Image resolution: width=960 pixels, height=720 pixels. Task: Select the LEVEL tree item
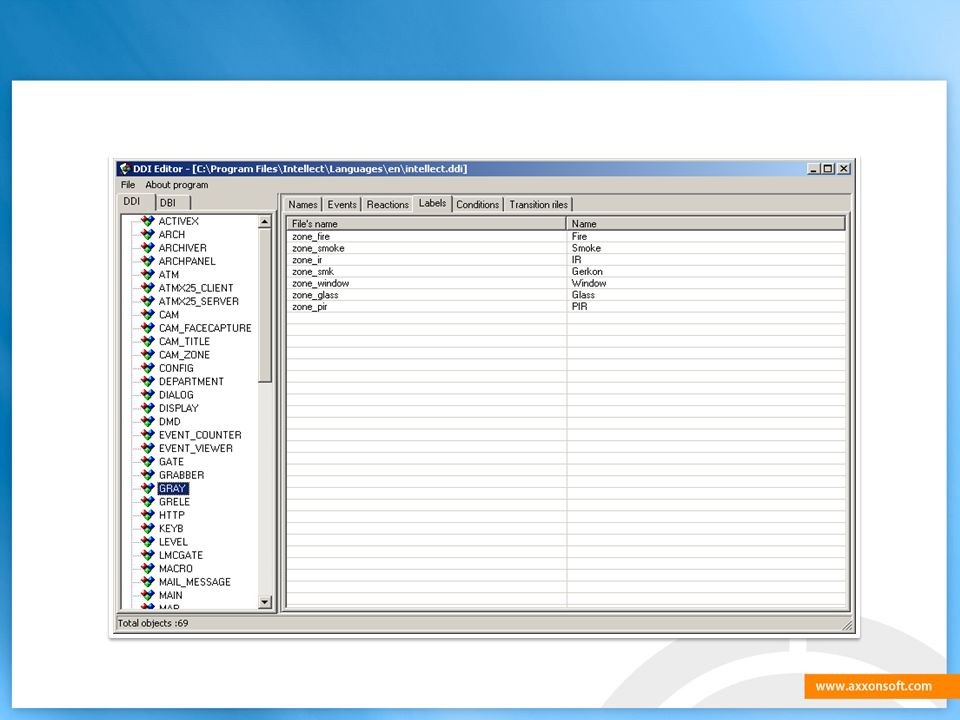pyautogui.click(x=173, y=542)
